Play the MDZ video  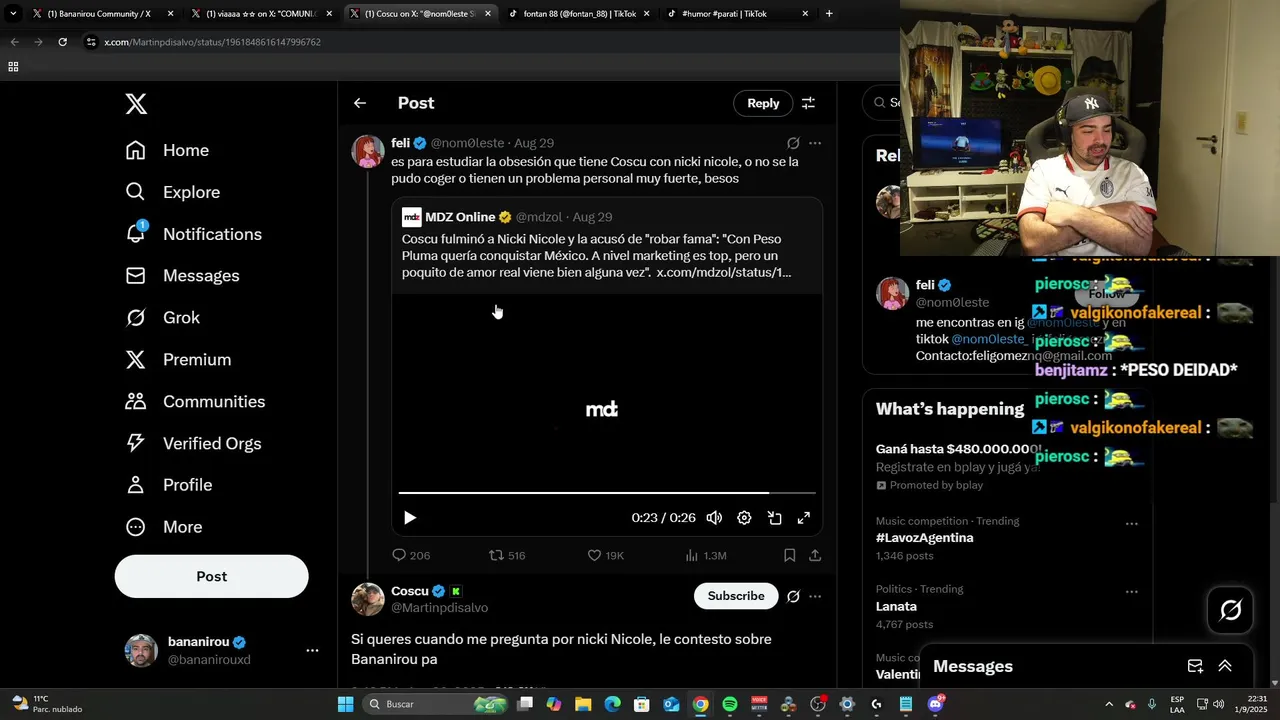409,518
